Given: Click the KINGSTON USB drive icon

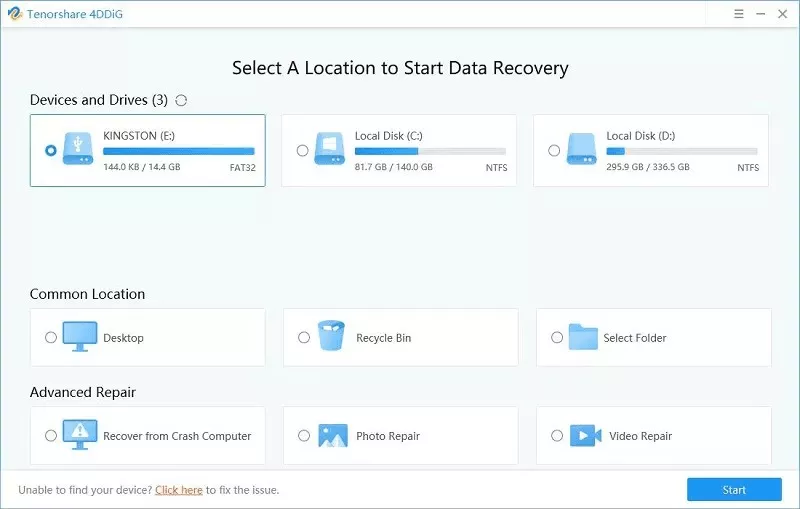Looking at the screenshot, I should (78, 149).
